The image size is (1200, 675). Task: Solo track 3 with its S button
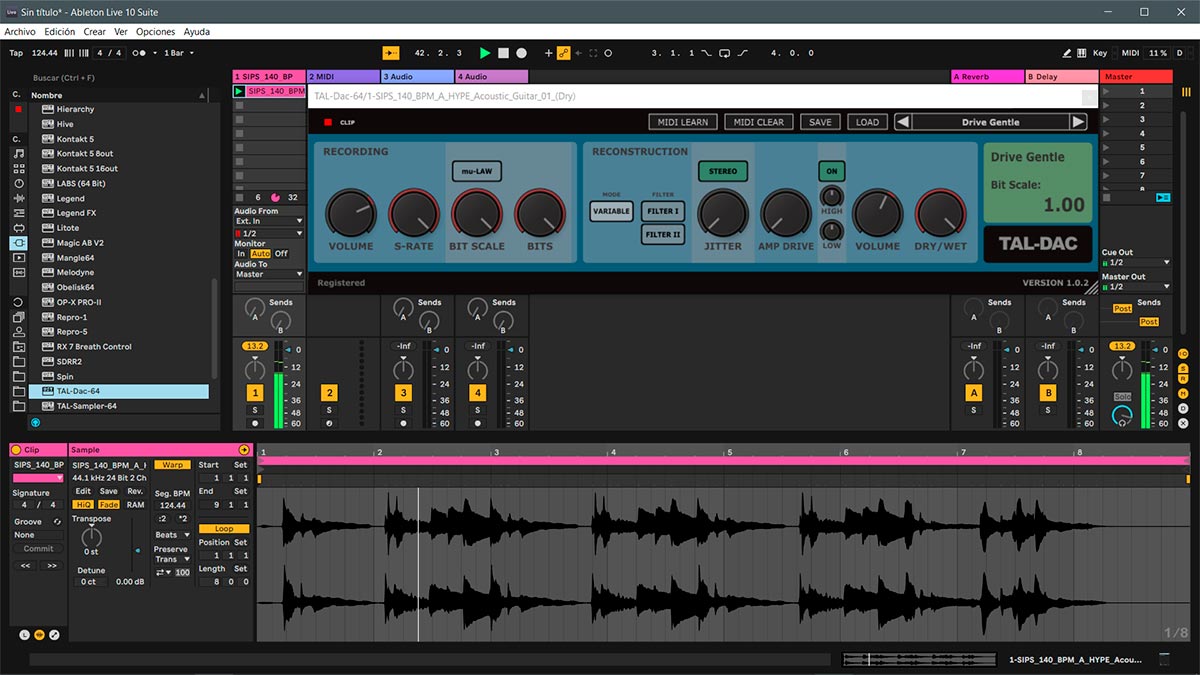point(403,410)
